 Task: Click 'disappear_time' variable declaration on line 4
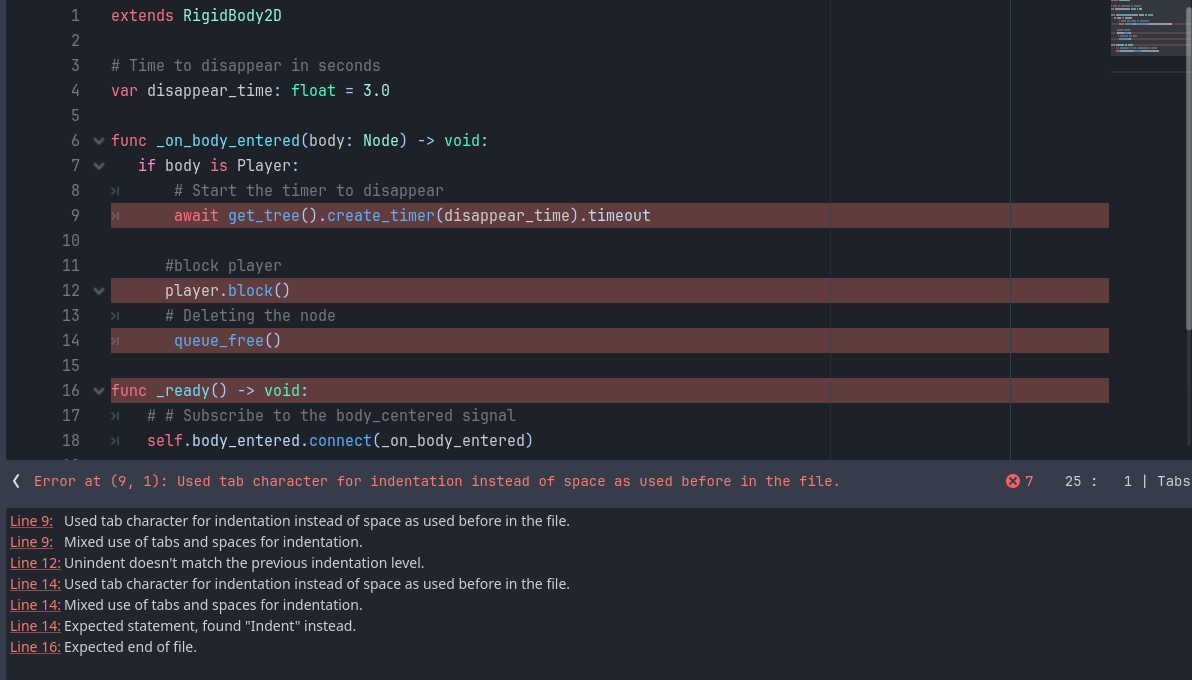point(210,91)
